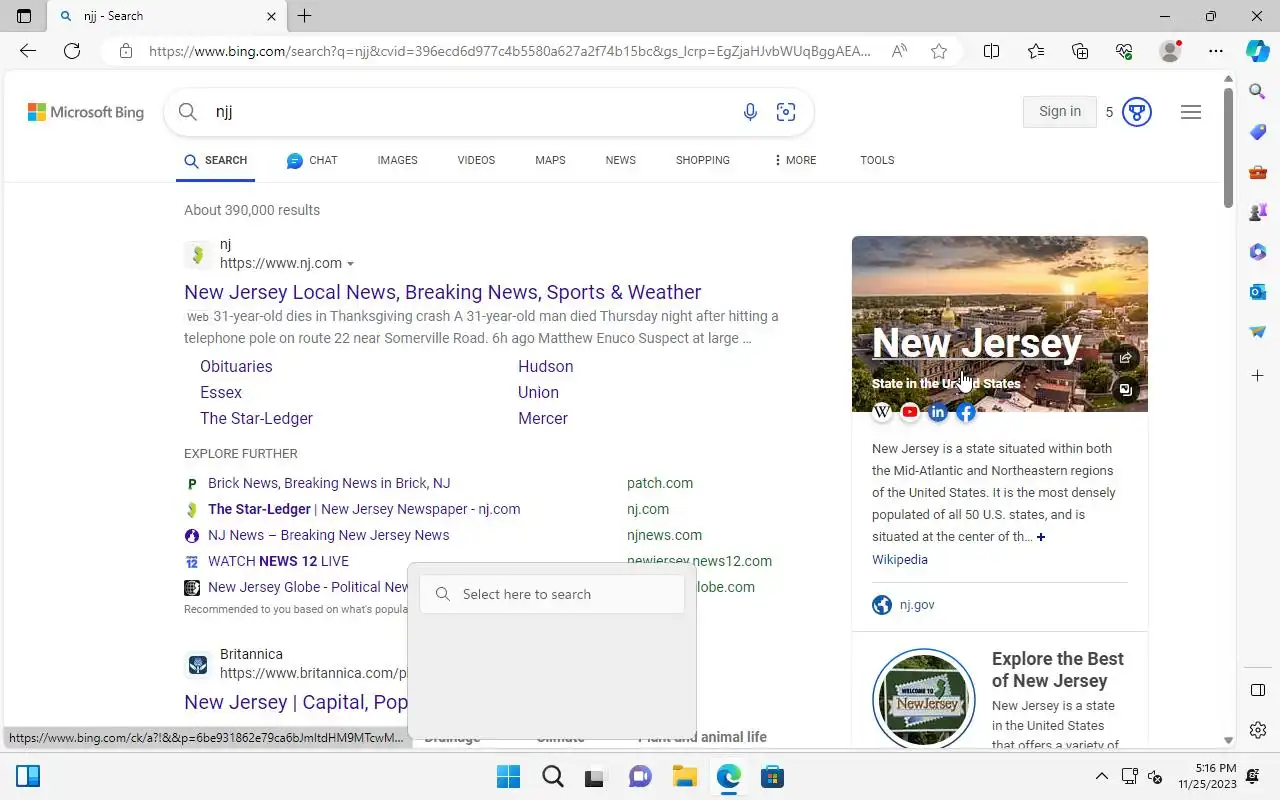Add an app to the Edge sidebar
This screenshot has width=1280, height=800.
tap(1258, 375)
